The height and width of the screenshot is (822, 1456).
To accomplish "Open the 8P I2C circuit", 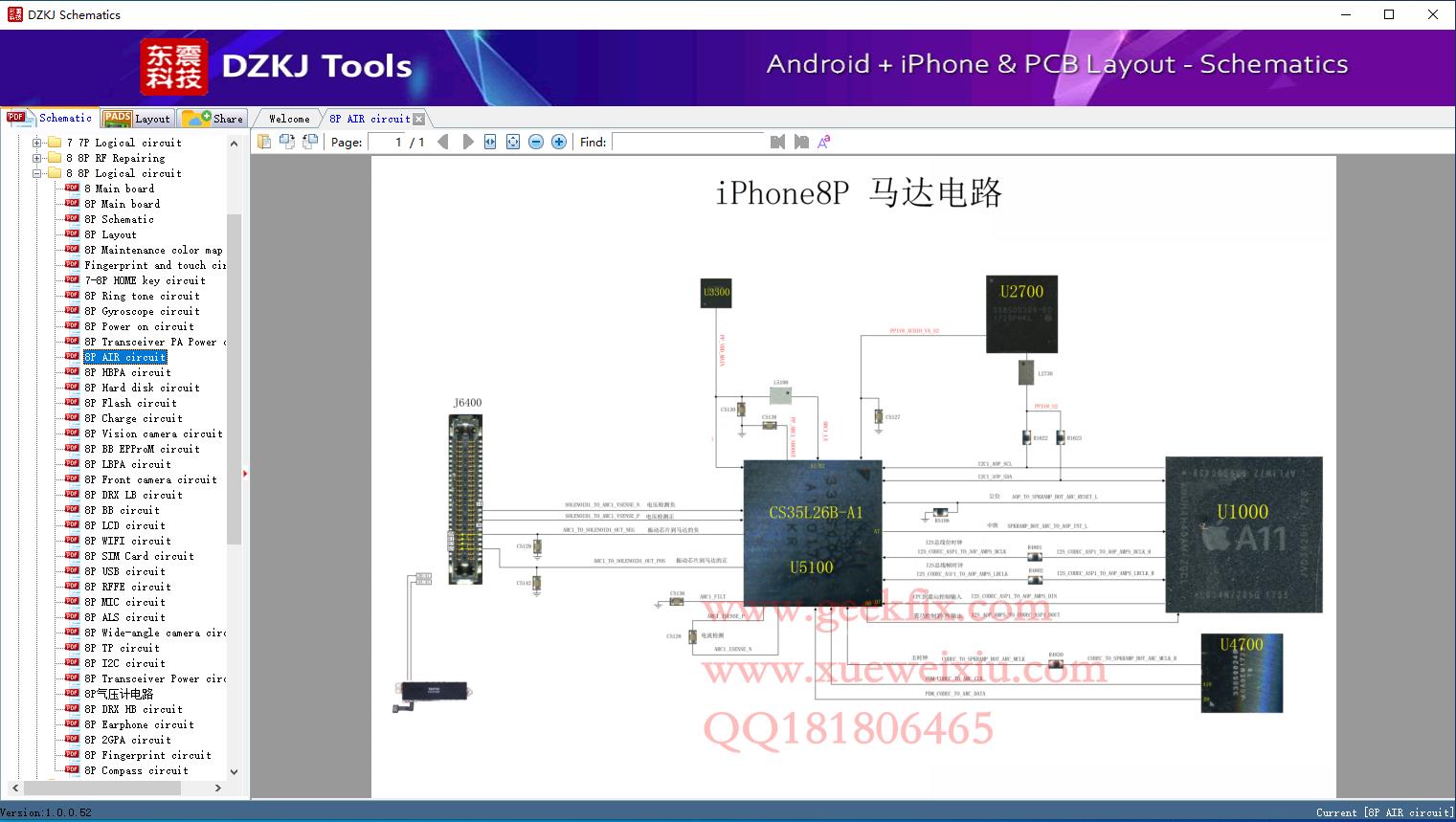I will [124, 663].
